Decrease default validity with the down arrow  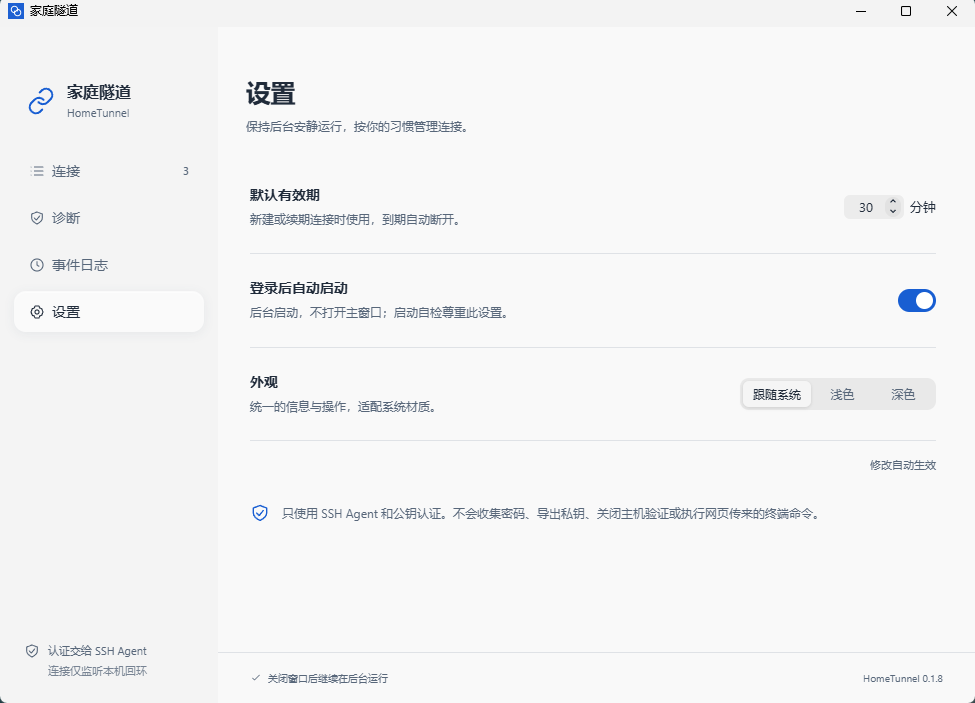893,212
